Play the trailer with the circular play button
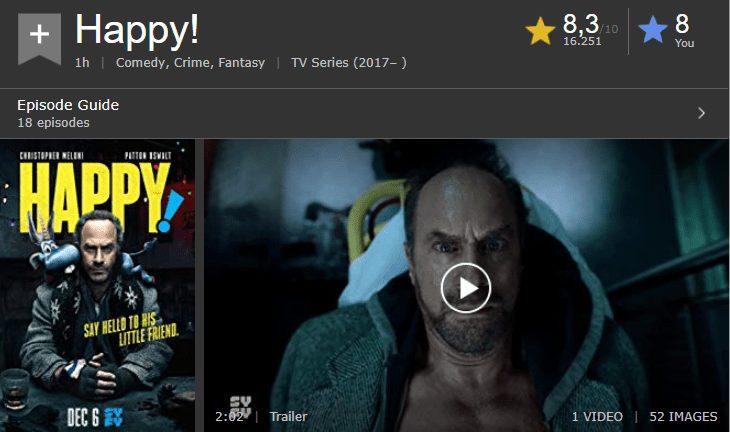 [x=466, y=288]
